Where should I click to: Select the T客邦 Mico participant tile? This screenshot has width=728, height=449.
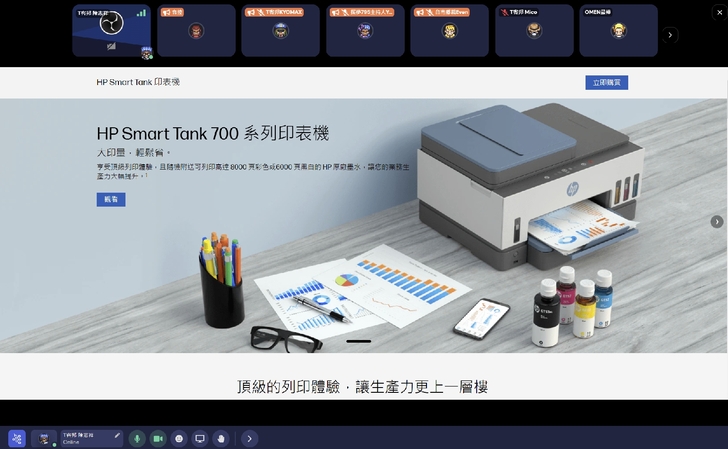534,31
